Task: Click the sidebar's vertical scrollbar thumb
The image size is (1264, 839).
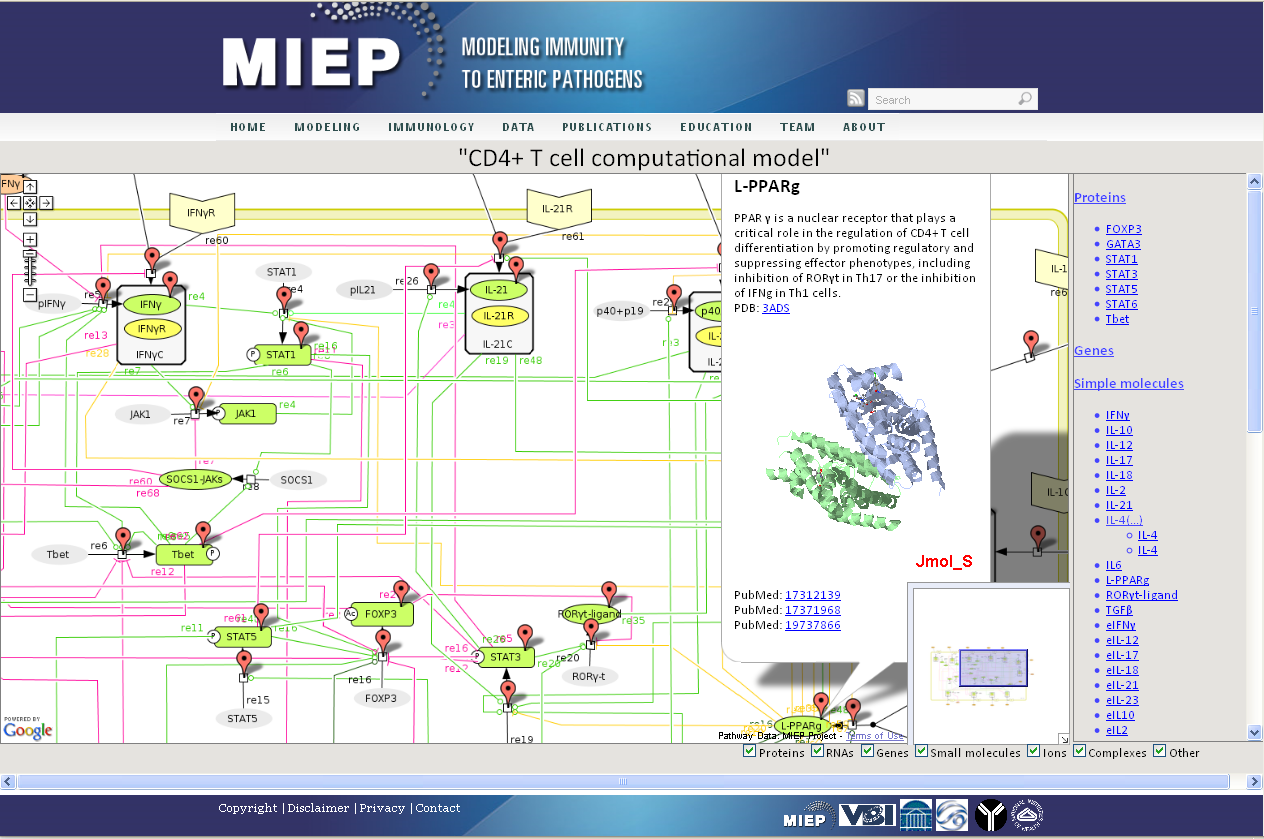Action: 1255,310
